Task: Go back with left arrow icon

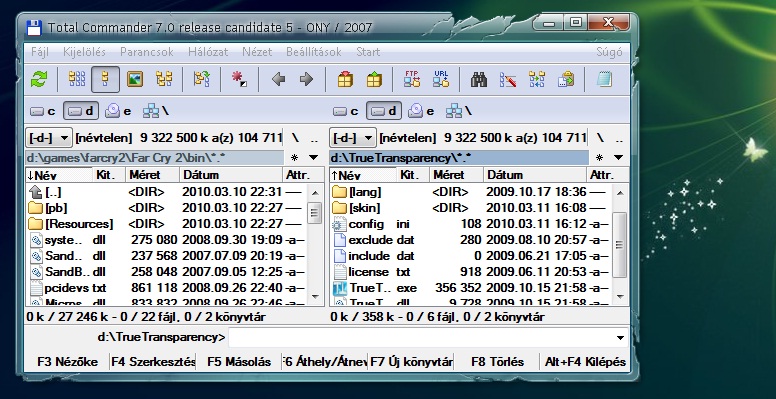Action: (278, 79)
